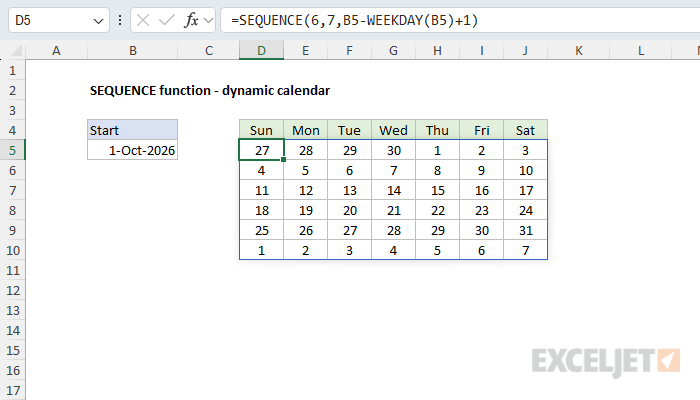The image size is (700, 400).
Task: Click the 'Fri' calendar header cell
Action: click(x=482, y=130)
